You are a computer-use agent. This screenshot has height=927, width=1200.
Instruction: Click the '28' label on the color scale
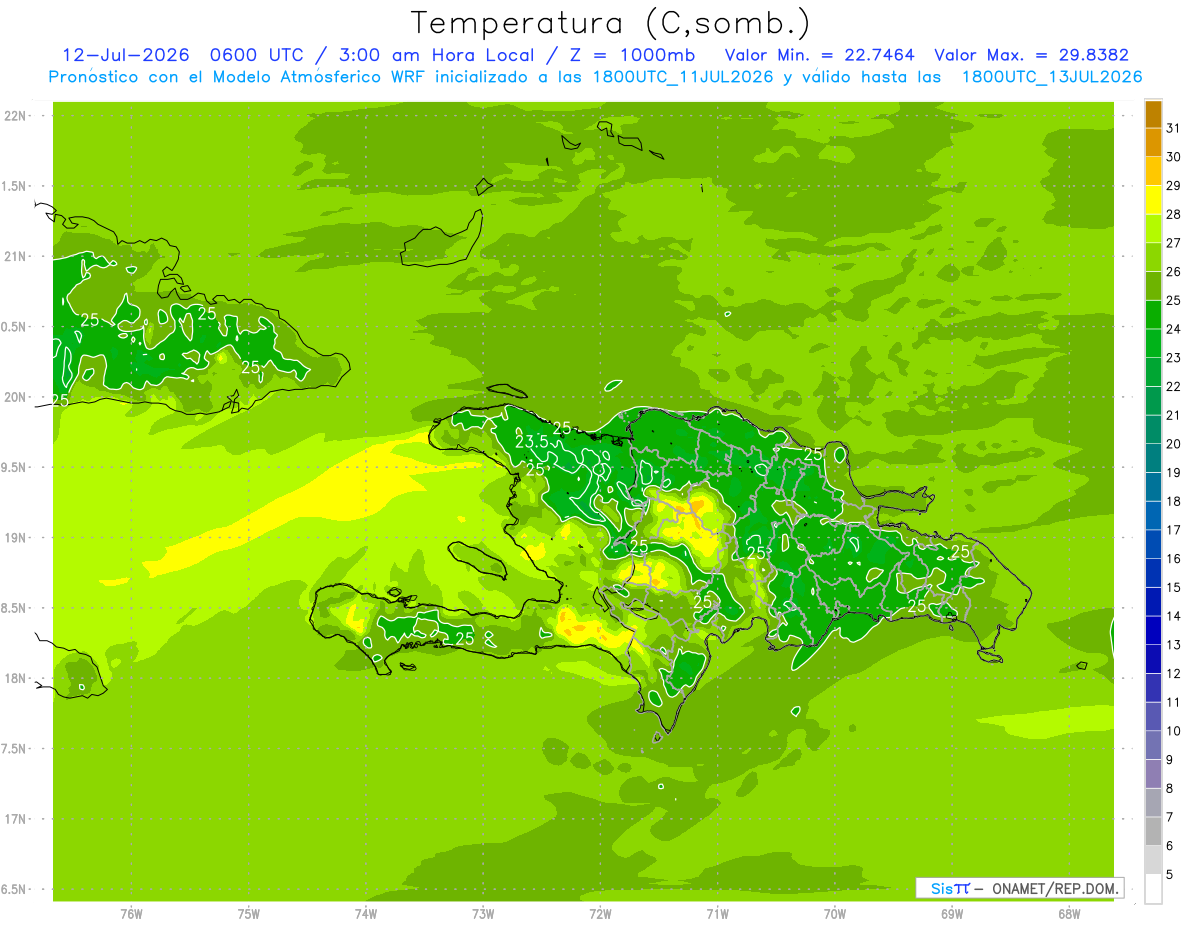(x=1174, y=214)
